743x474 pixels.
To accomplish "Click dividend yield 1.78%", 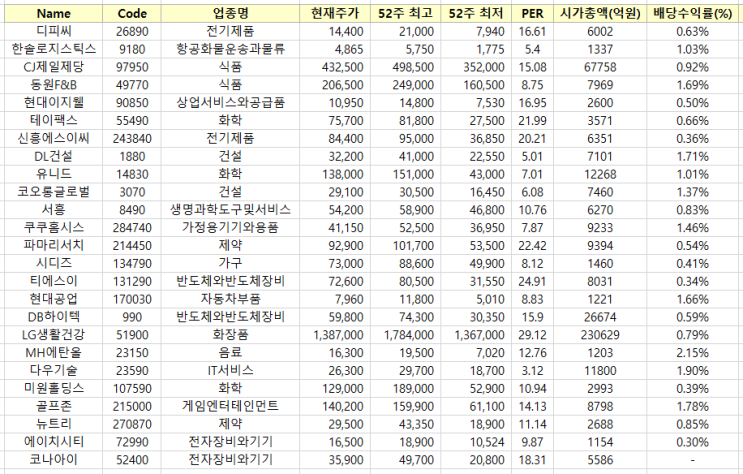I will 692,406.
